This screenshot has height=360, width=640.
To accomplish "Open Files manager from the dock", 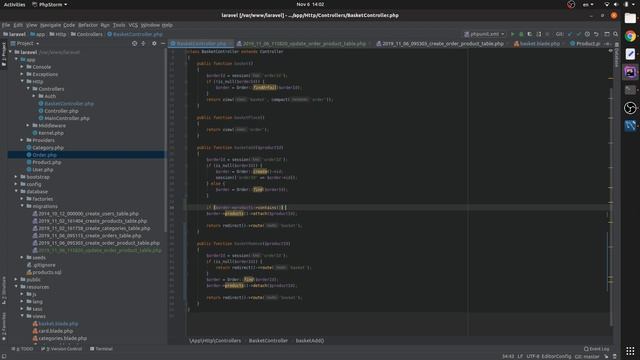I will [x=630, y=18].
